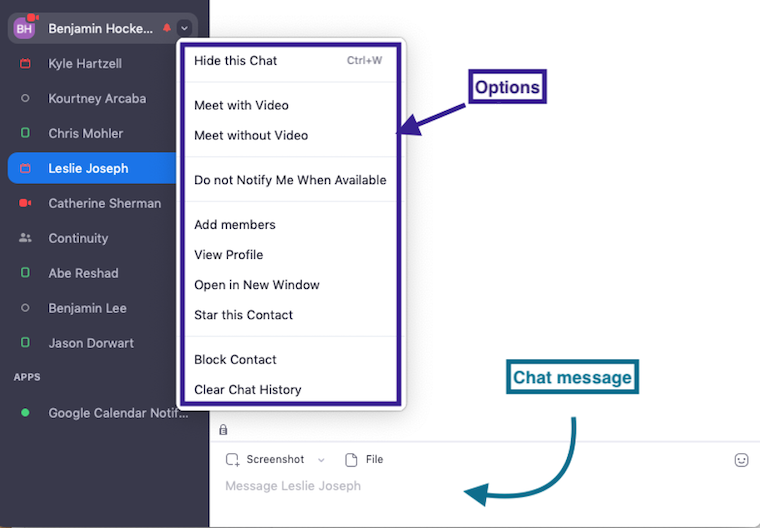This screenshot has height=528, width=760.
Task: Choose Meet with Video
Action: pos(241,106)
